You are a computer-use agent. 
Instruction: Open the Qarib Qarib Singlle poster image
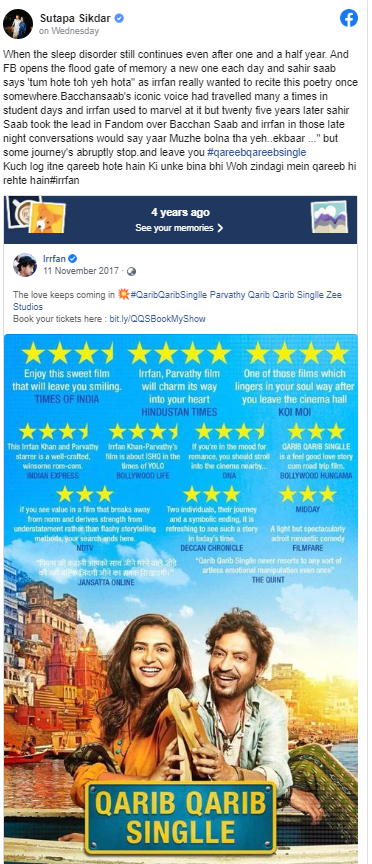(181, 599)
